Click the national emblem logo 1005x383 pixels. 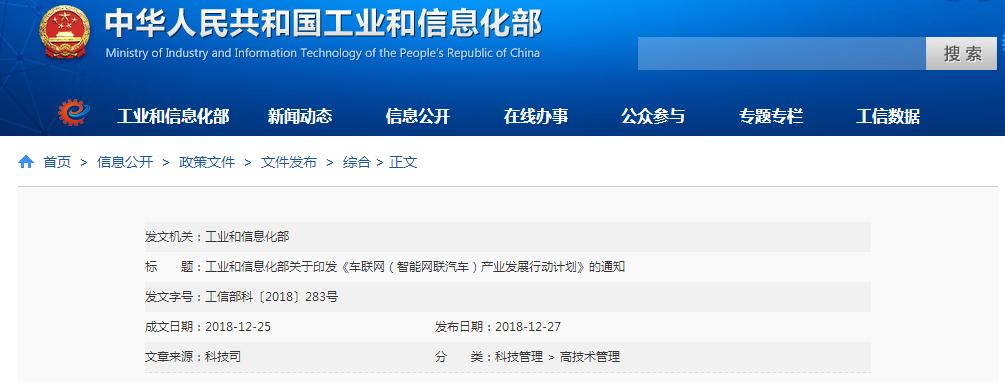tap(65, 33)
